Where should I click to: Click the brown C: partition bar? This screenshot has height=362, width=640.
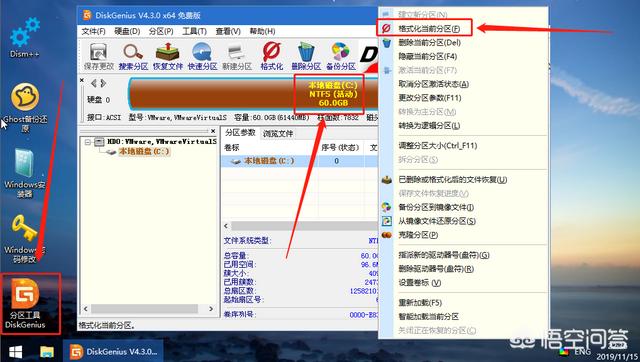253,94
